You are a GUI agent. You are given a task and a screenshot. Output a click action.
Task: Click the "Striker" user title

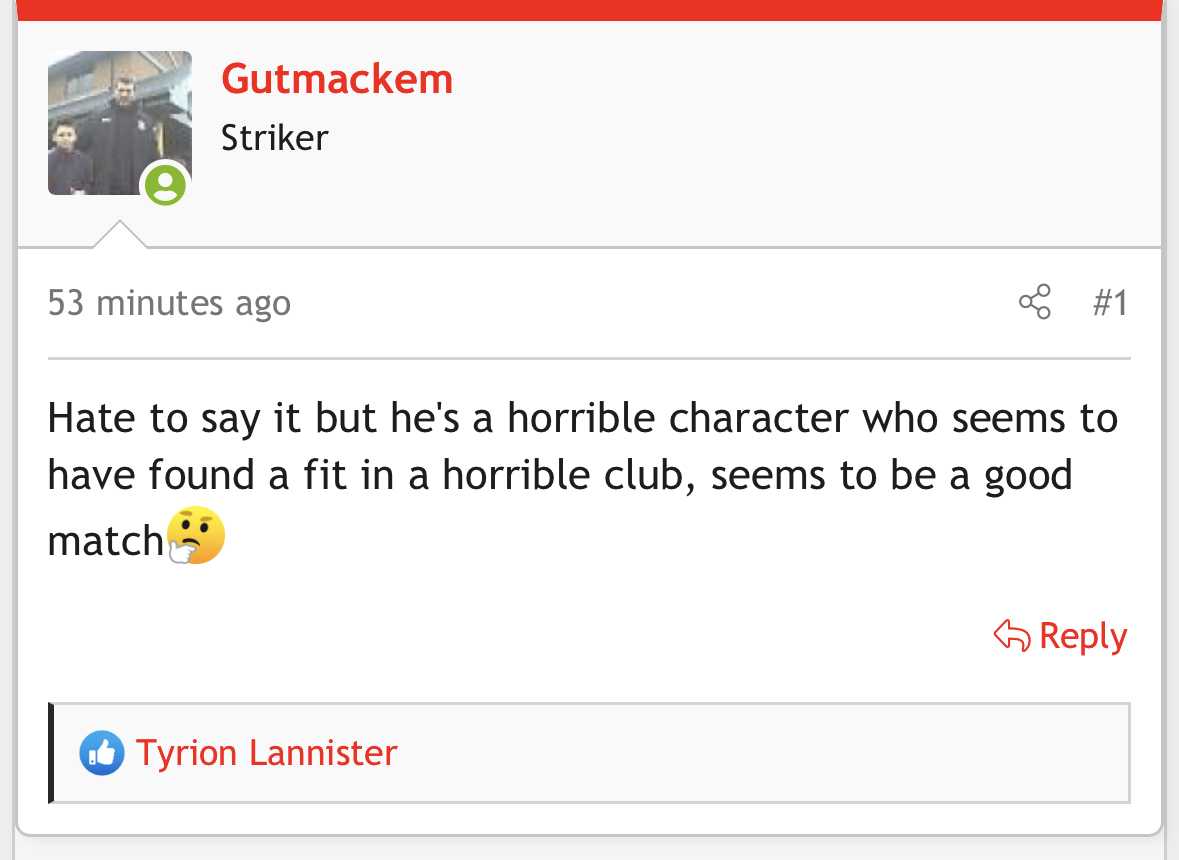[274, 138]
